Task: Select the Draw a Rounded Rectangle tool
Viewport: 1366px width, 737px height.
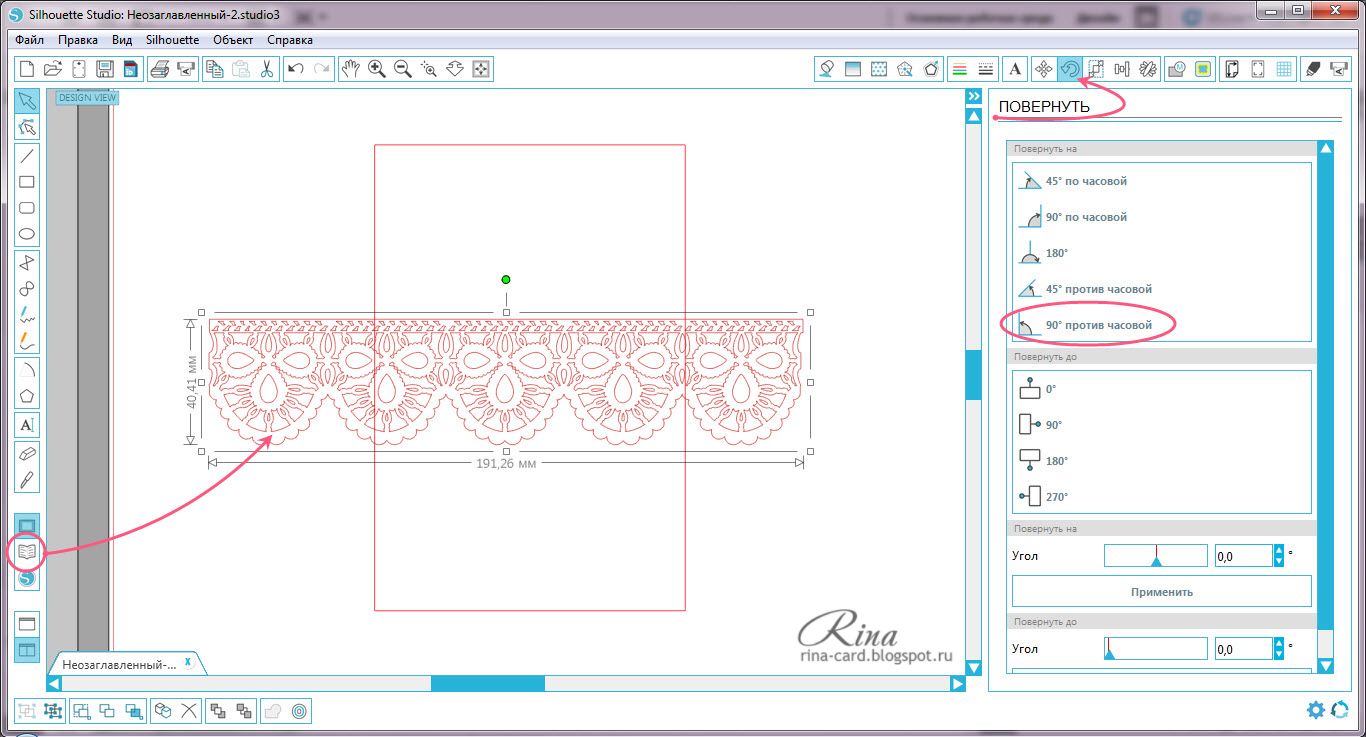Action: 28,208
